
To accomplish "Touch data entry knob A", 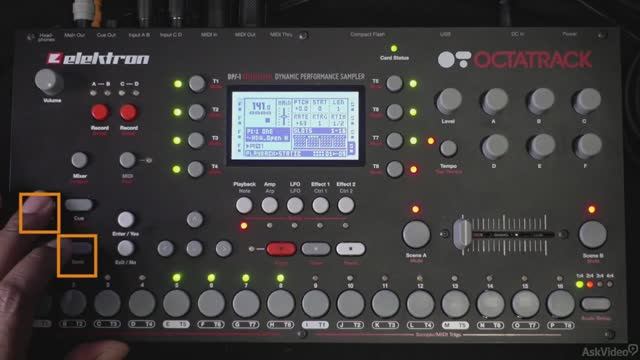I will click(494, 101).
